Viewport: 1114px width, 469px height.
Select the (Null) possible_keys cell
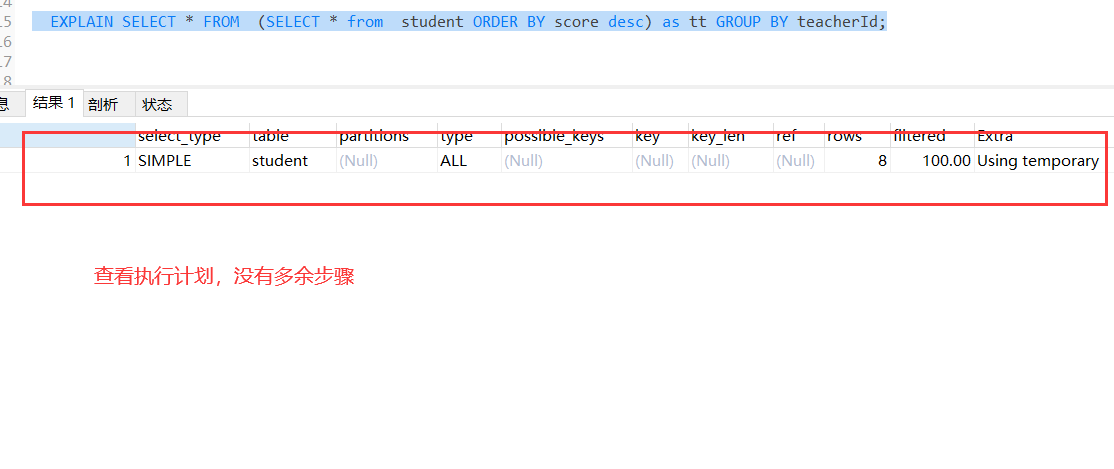[566, 161]
